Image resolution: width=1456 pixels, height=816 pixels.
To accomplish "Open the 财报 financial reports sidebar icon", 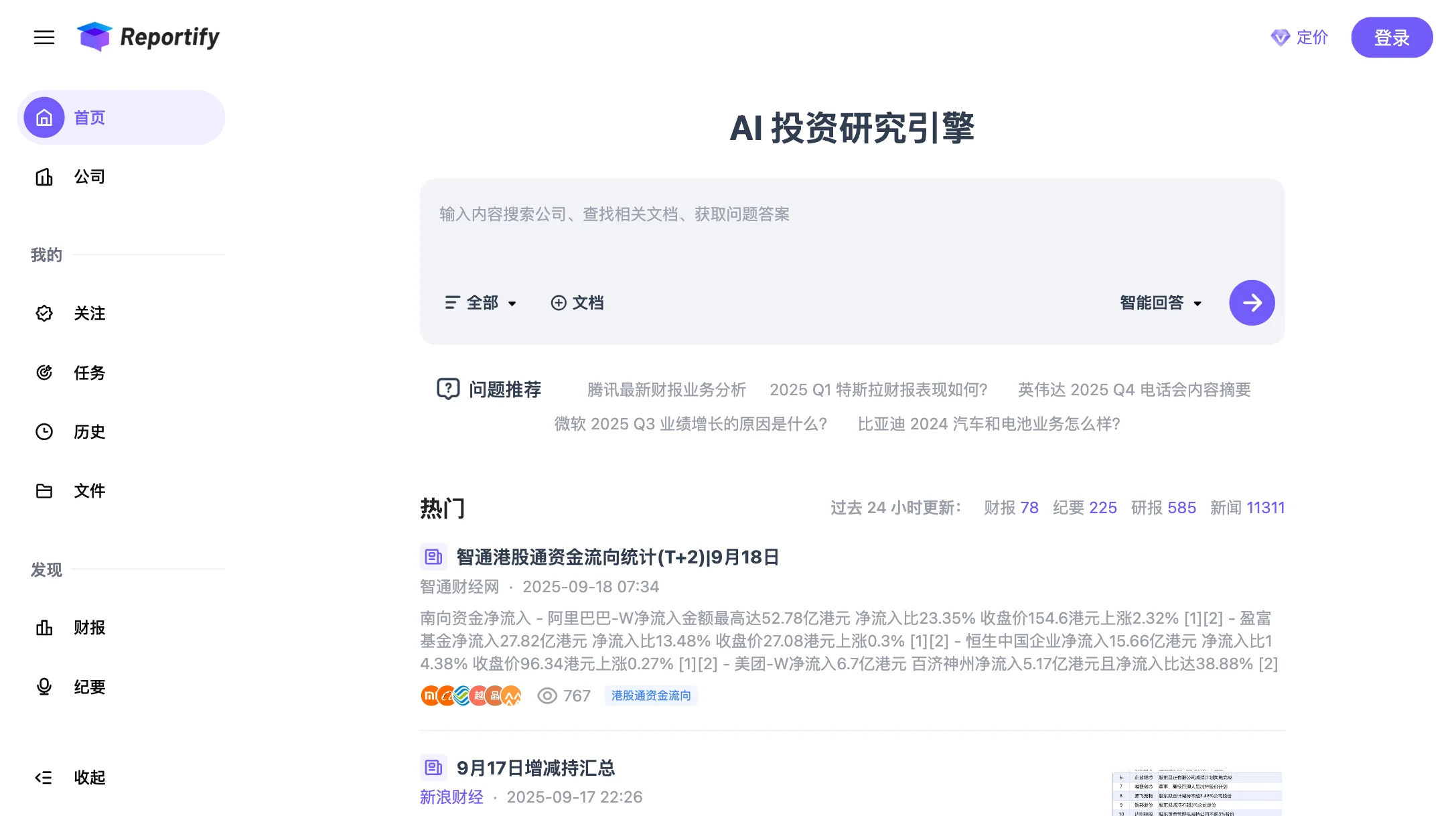I will [x=44, y=628].
